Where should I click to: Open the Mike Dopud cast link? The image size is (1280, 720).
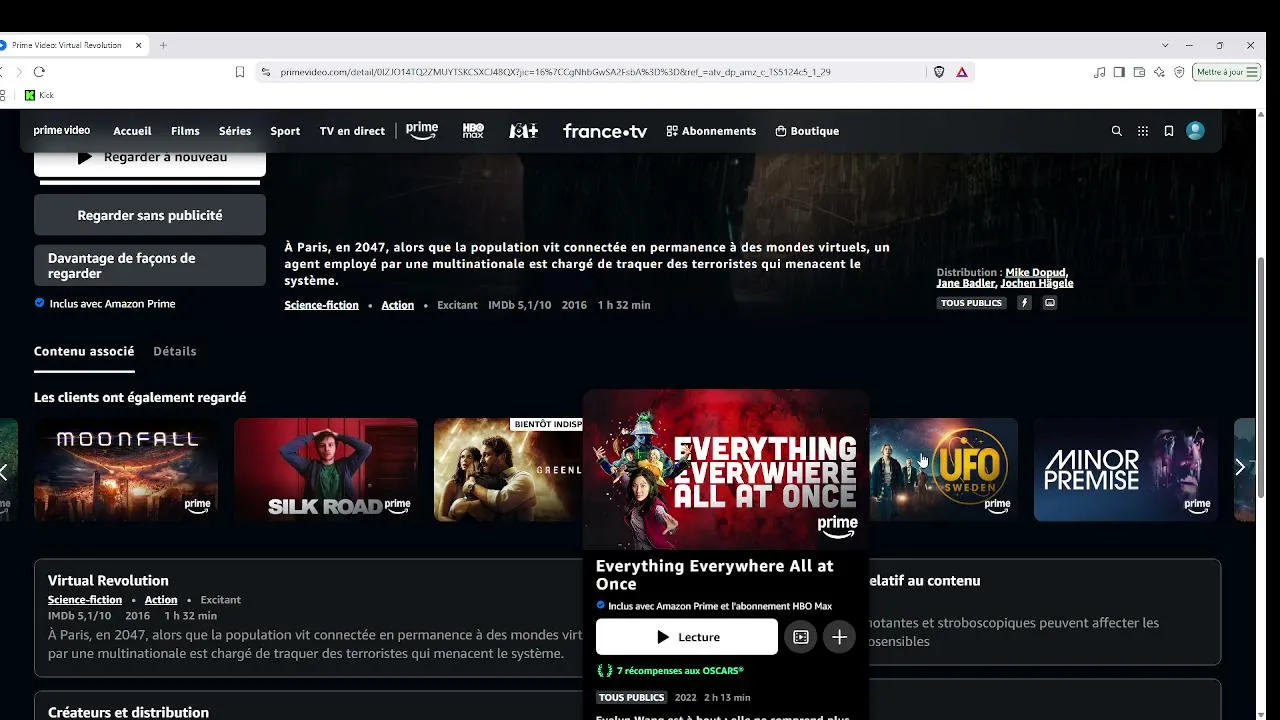click(1036, 272)
